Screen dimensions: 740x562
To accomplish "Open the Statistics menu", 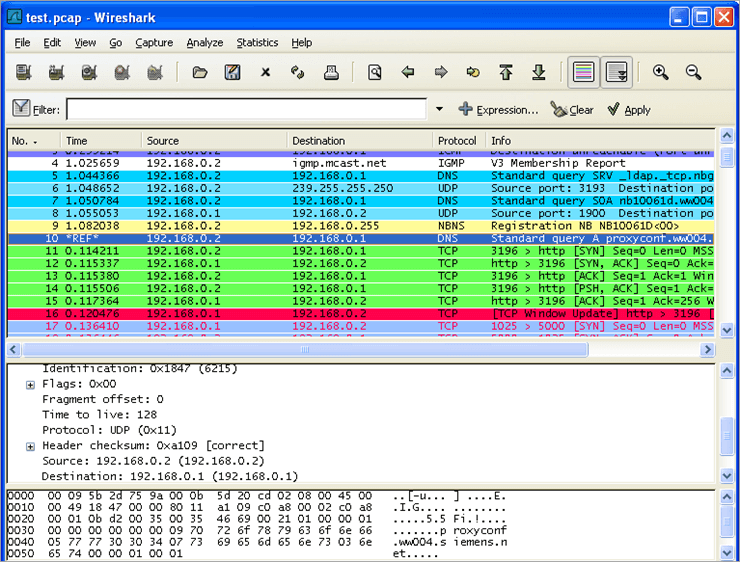I will tap(257, 42).
